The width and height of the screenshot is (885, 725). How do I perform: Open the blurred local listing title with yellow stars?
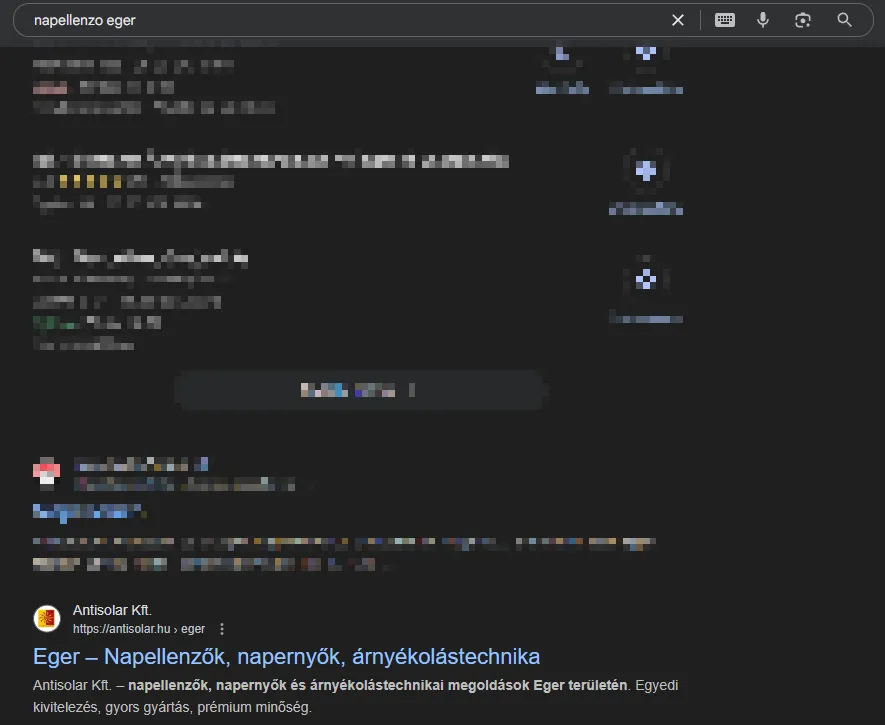[271, 161]
